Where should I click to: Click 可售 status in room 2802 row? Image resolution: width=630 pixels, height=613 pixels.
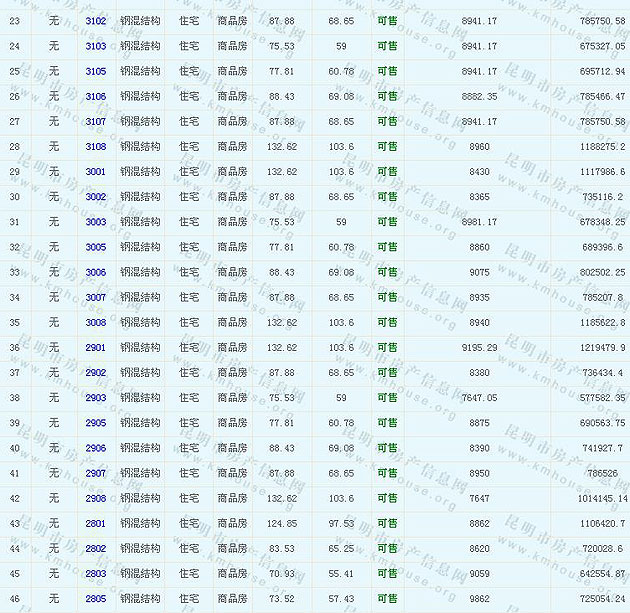[x=387, y=549]
